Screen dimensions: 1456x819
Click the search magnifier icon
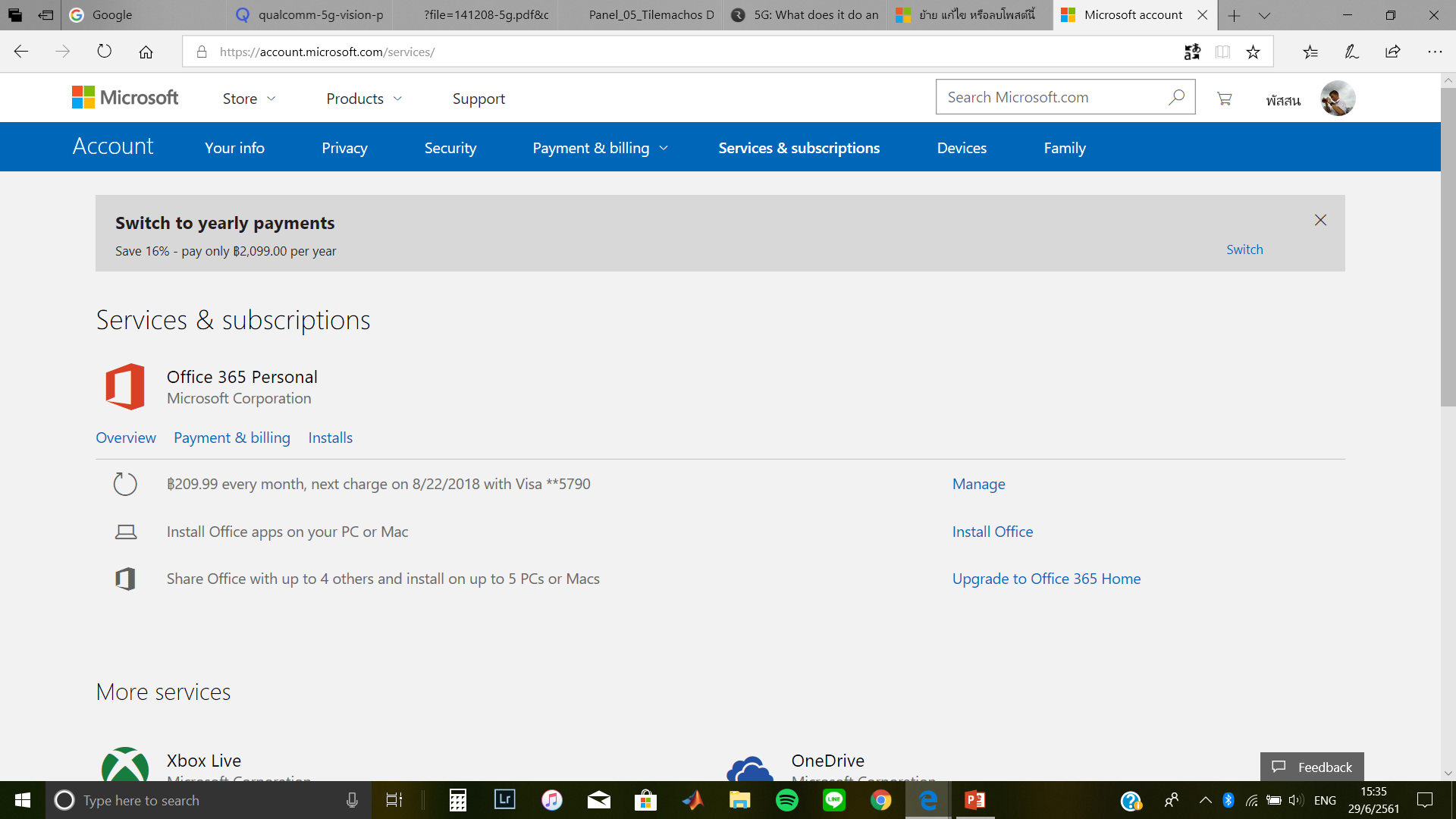[x=1176, y=97]
